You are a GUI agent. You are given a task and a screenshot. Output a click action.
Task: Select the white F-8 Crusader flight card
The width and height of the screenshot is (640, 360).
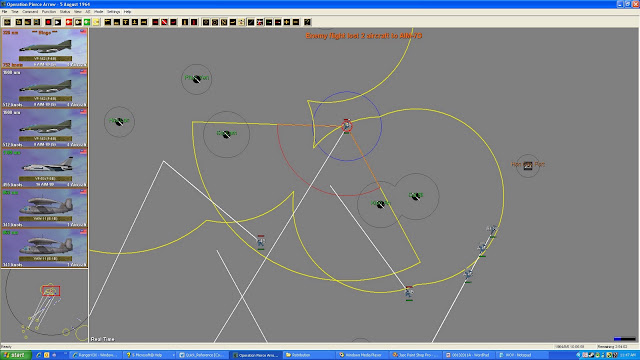click(x=44, y=168)
